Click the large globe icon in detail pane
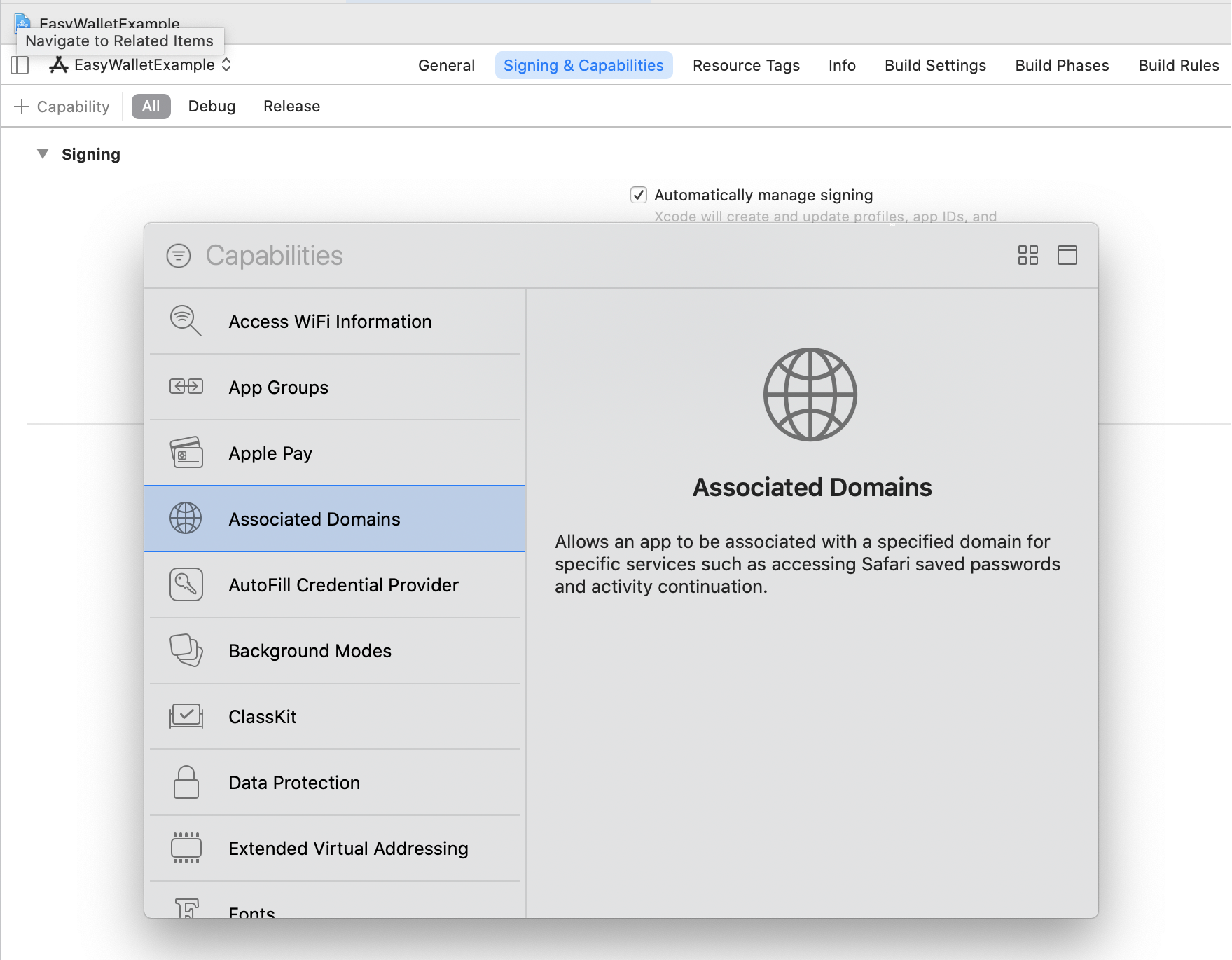 click(810, 395)
